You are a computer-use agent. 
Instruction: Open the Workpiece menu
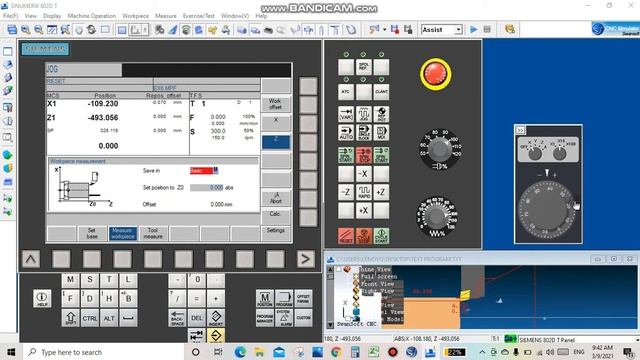136,16
